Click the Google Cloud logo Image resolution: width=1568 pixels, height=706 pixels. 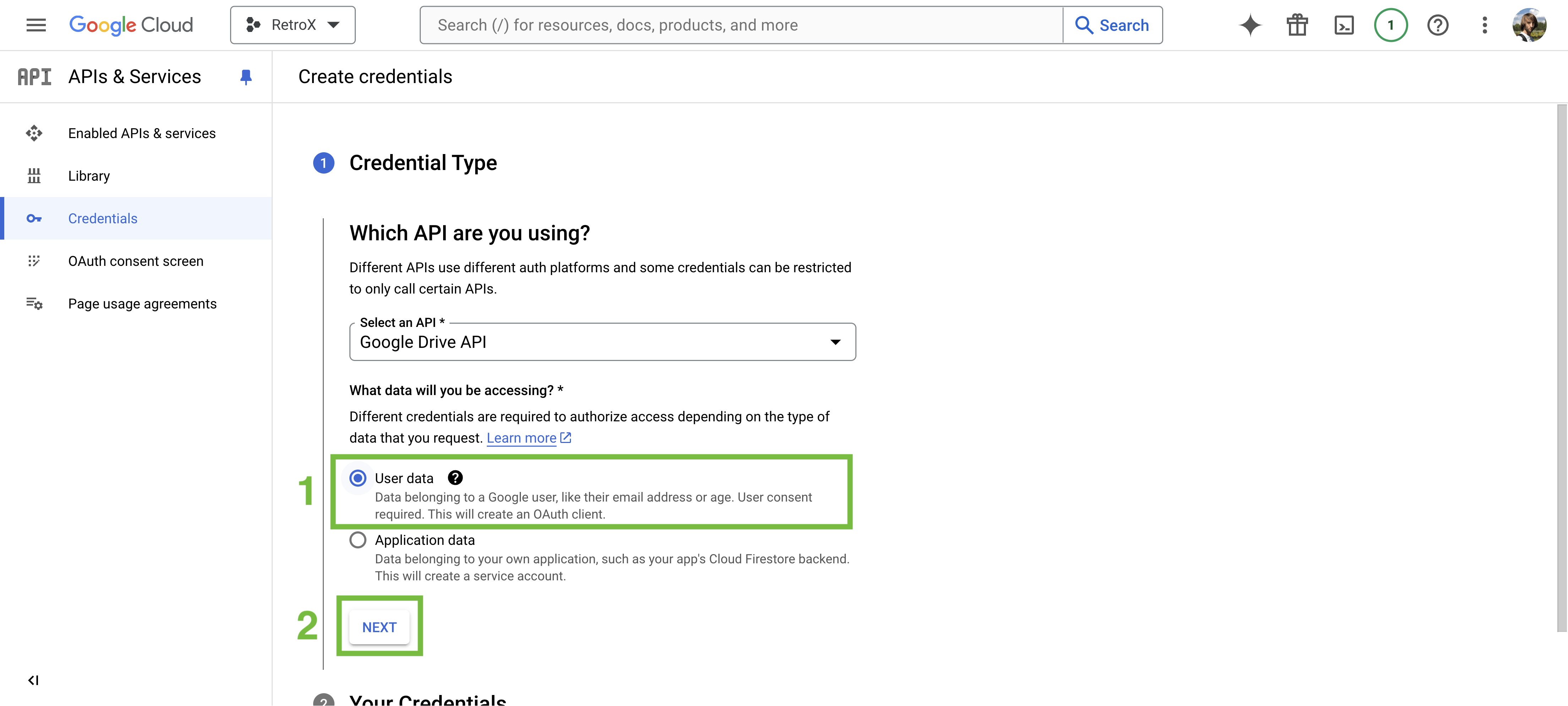131,25
